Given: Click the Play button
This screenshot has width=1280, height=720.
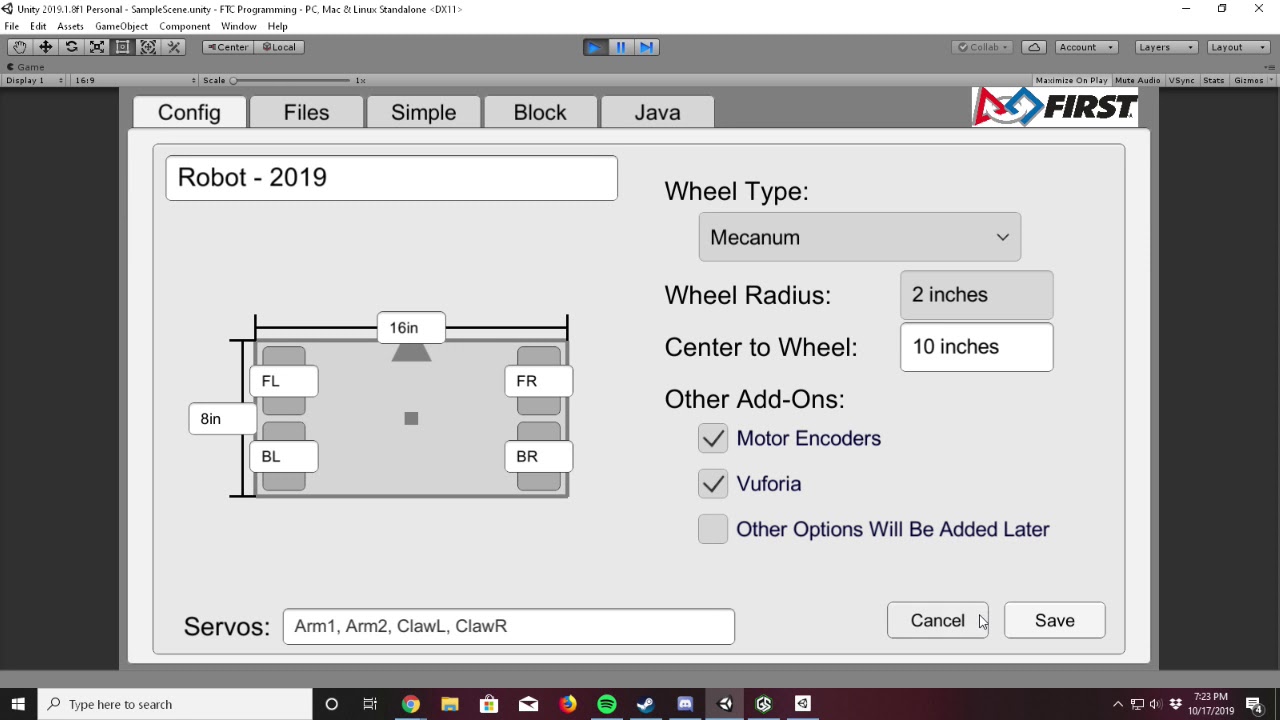Looking at the screenshot, I should click(595, 47).
